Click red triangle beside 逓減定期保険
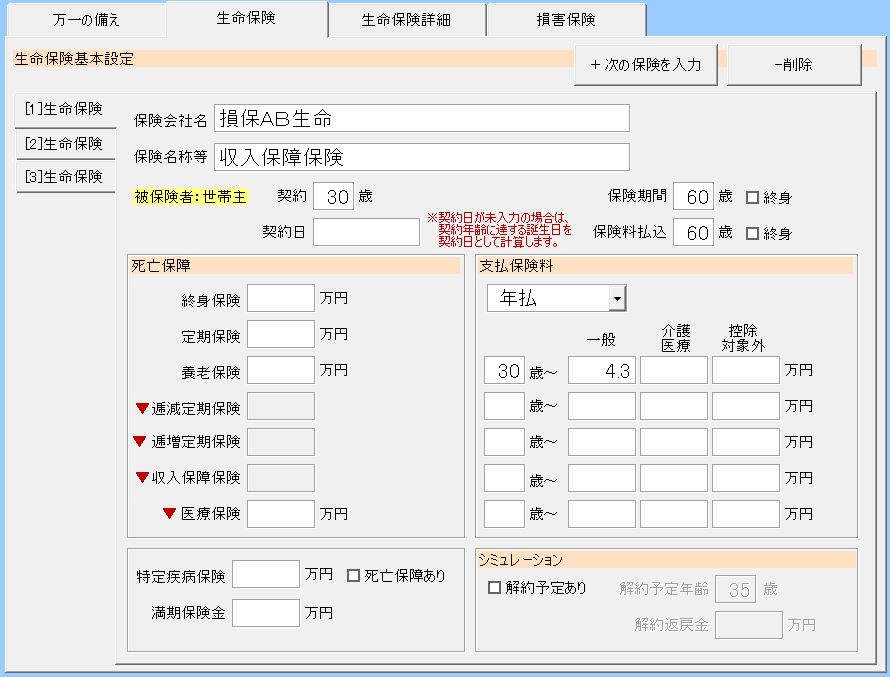 [142, 408]
